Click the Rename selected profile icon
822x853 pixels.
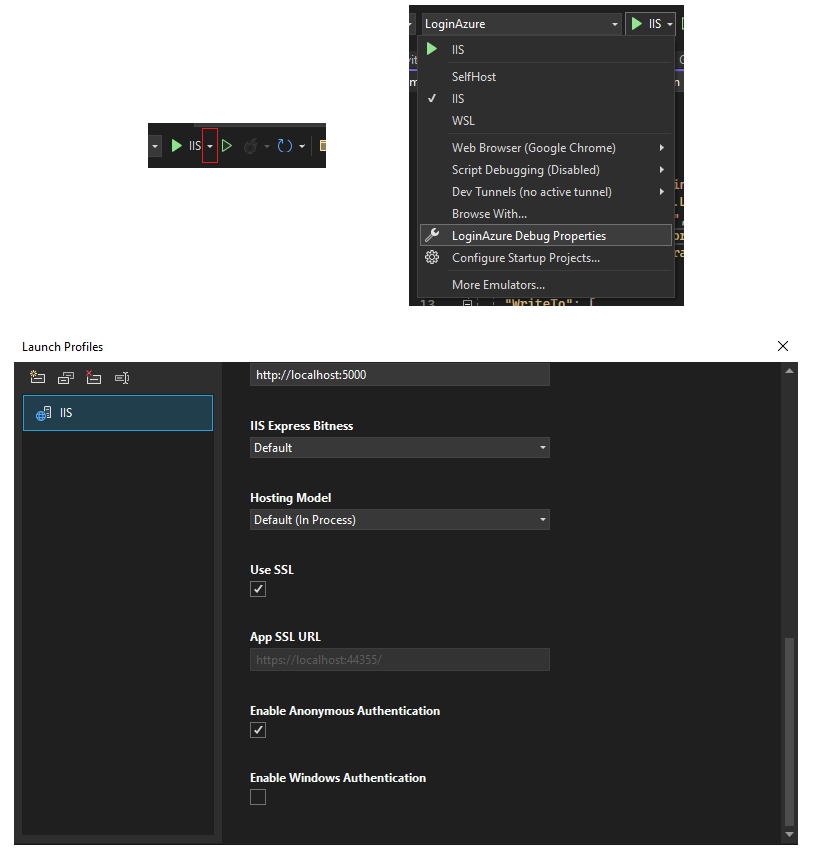point(122,378)
